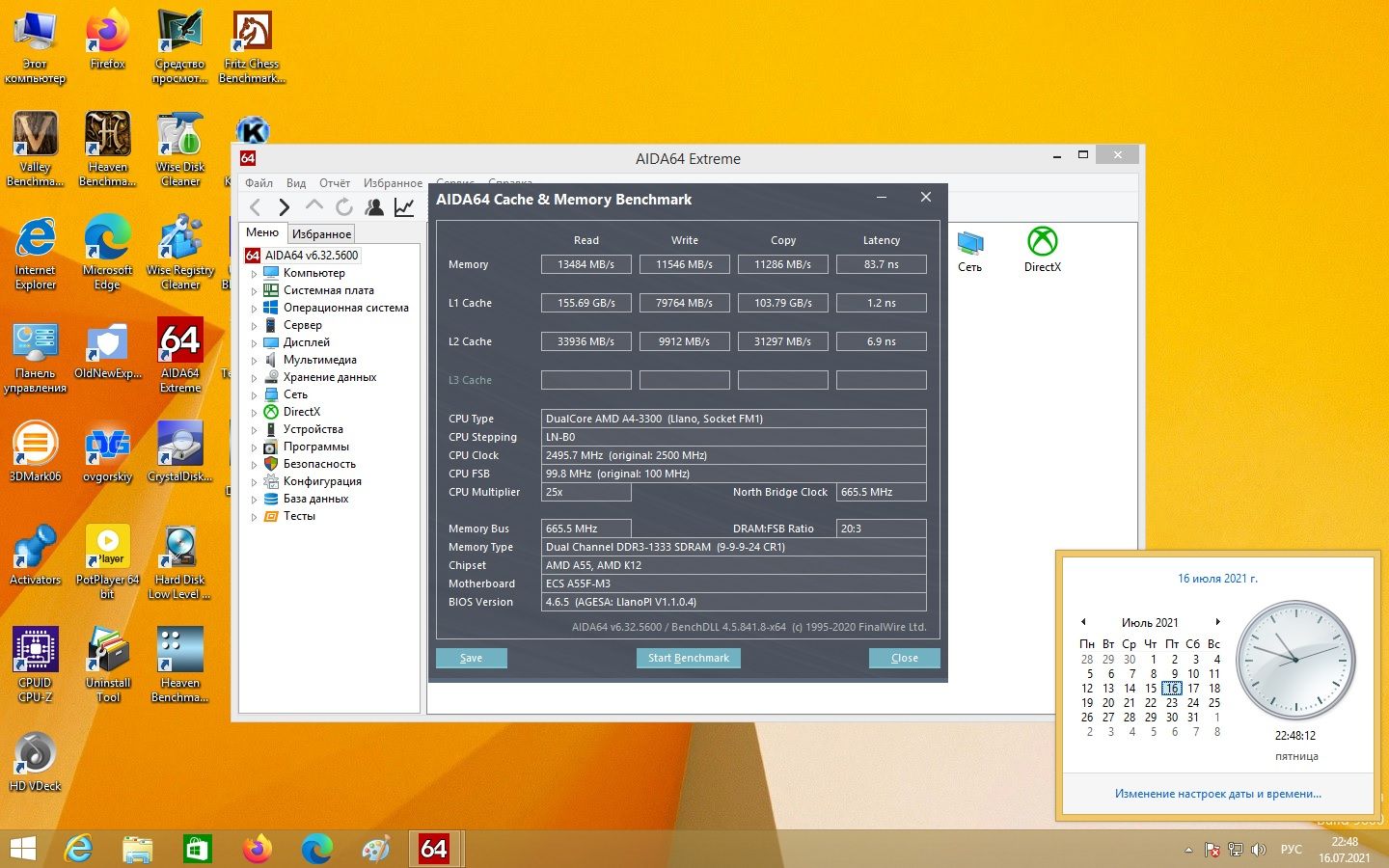Screen dimensions: 1389x868
Task: Select the Мультимедиа tree item
Action: [x=319, y=360]
